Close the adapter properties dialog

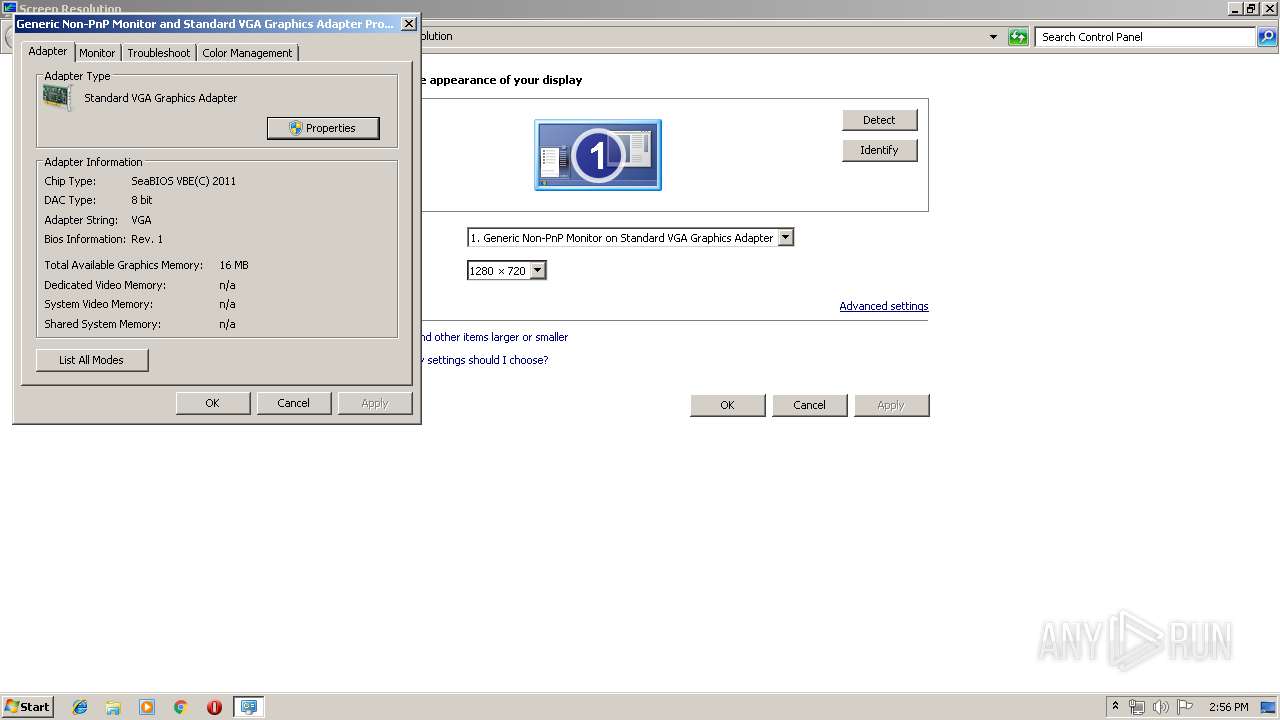coord(408,24)
